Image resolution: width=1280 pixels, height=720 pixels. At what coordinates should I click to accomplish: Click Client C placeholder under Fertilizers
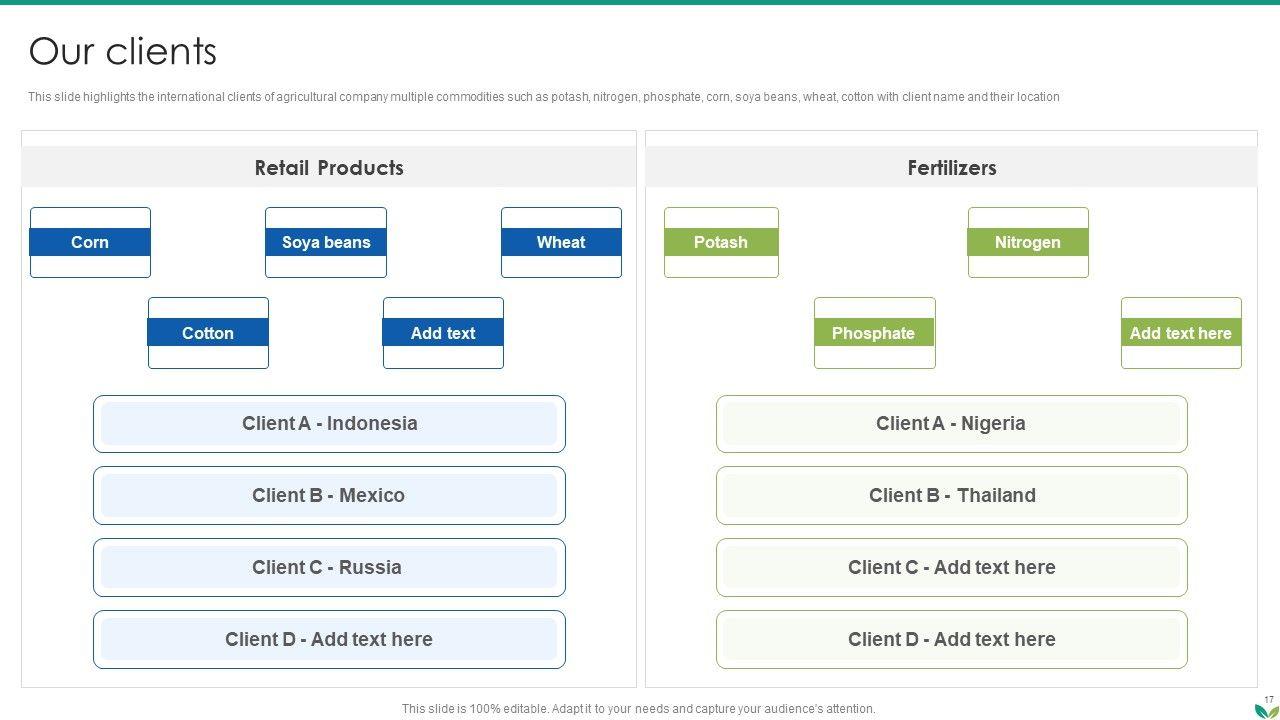tap(951, 568)
